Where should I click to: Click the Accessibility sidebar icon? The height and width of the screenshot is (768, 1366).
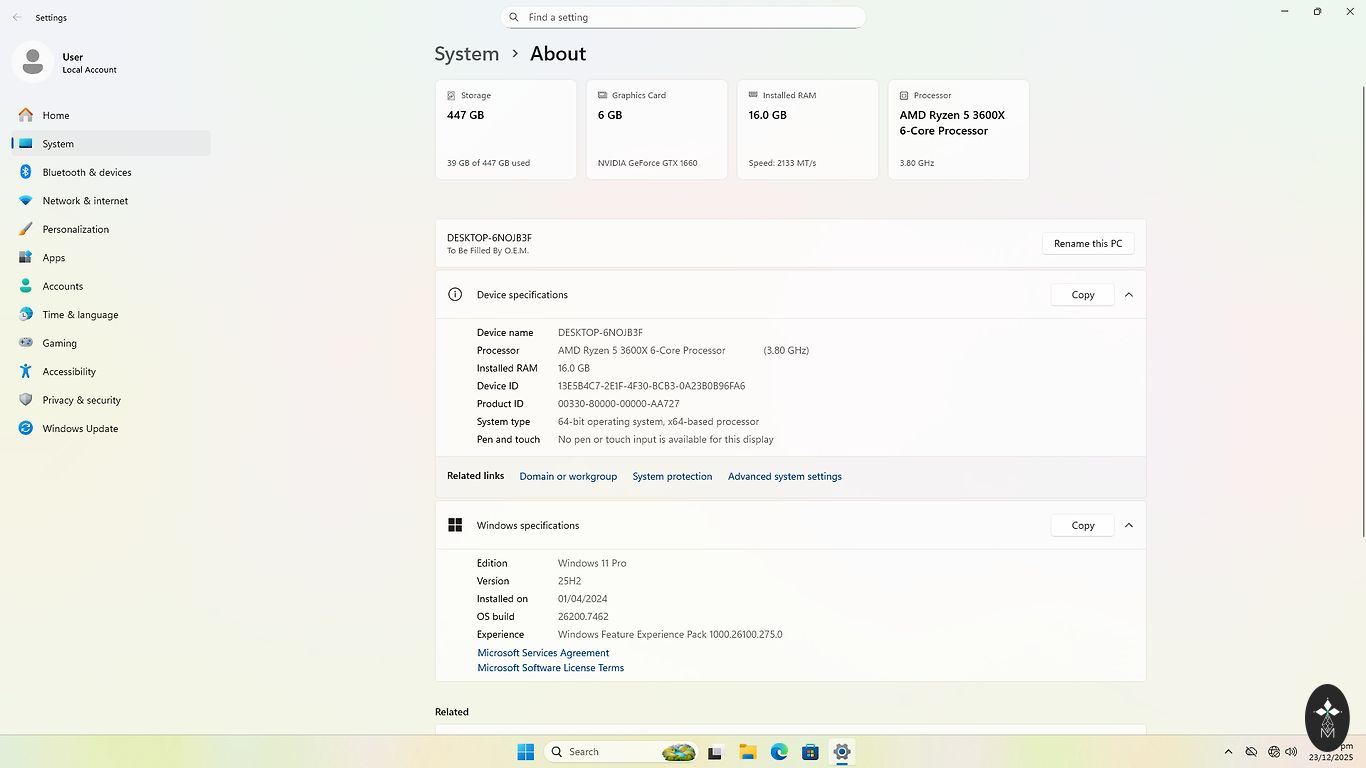tap(26, 371)
